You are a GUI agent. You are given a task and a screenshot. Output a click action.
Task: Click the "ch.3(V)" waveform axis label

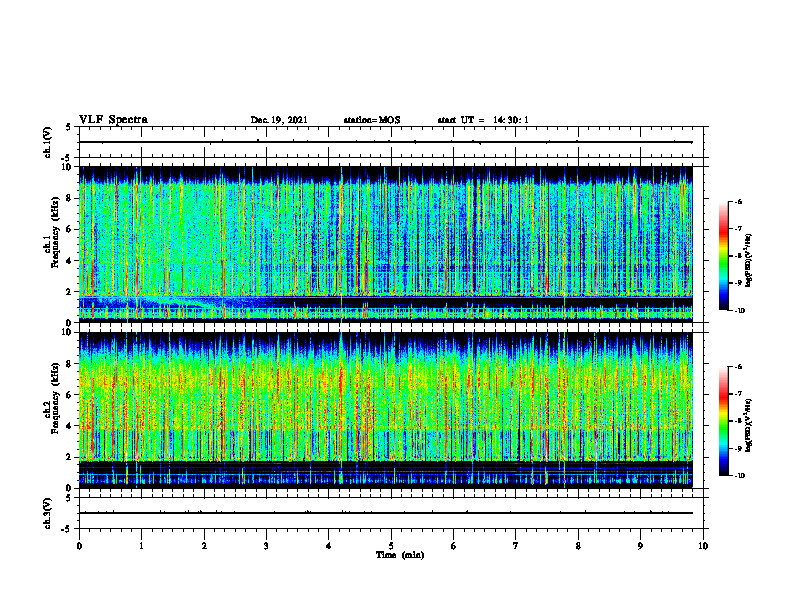(x=47, y=513)
